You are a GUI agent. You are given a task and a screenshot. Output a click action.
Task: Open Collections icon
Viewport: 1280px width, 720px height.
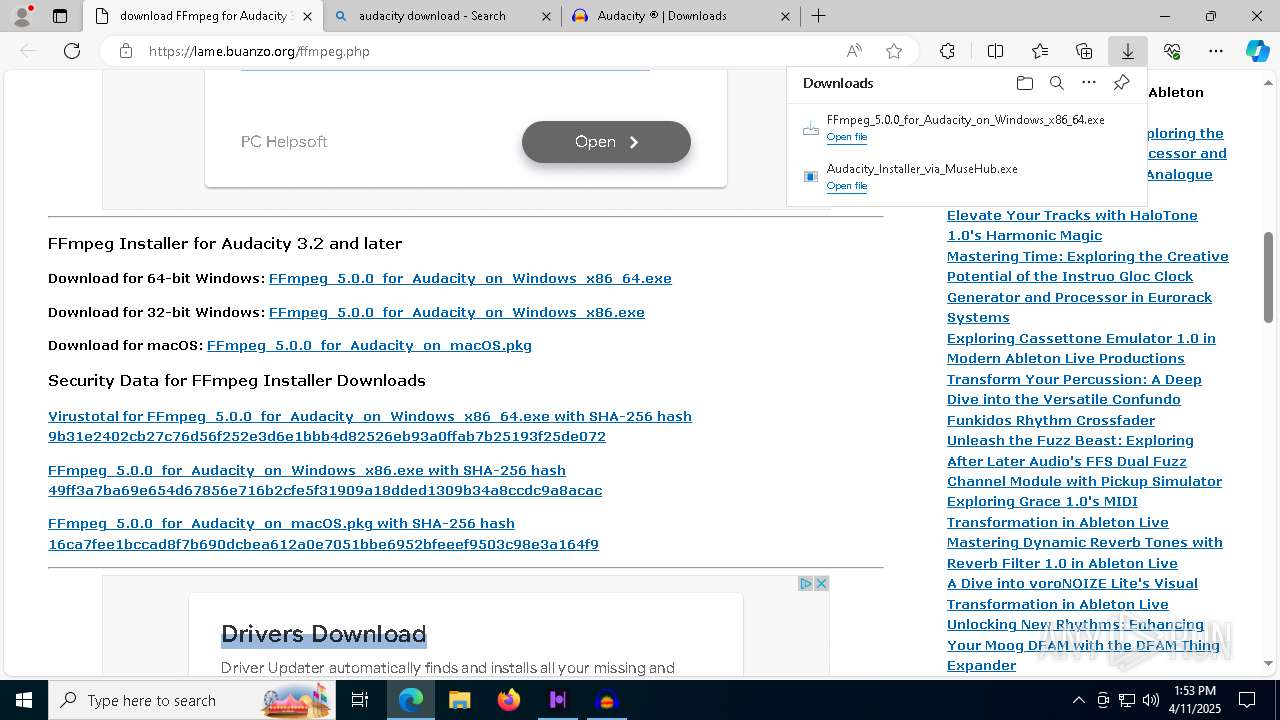1084,51
